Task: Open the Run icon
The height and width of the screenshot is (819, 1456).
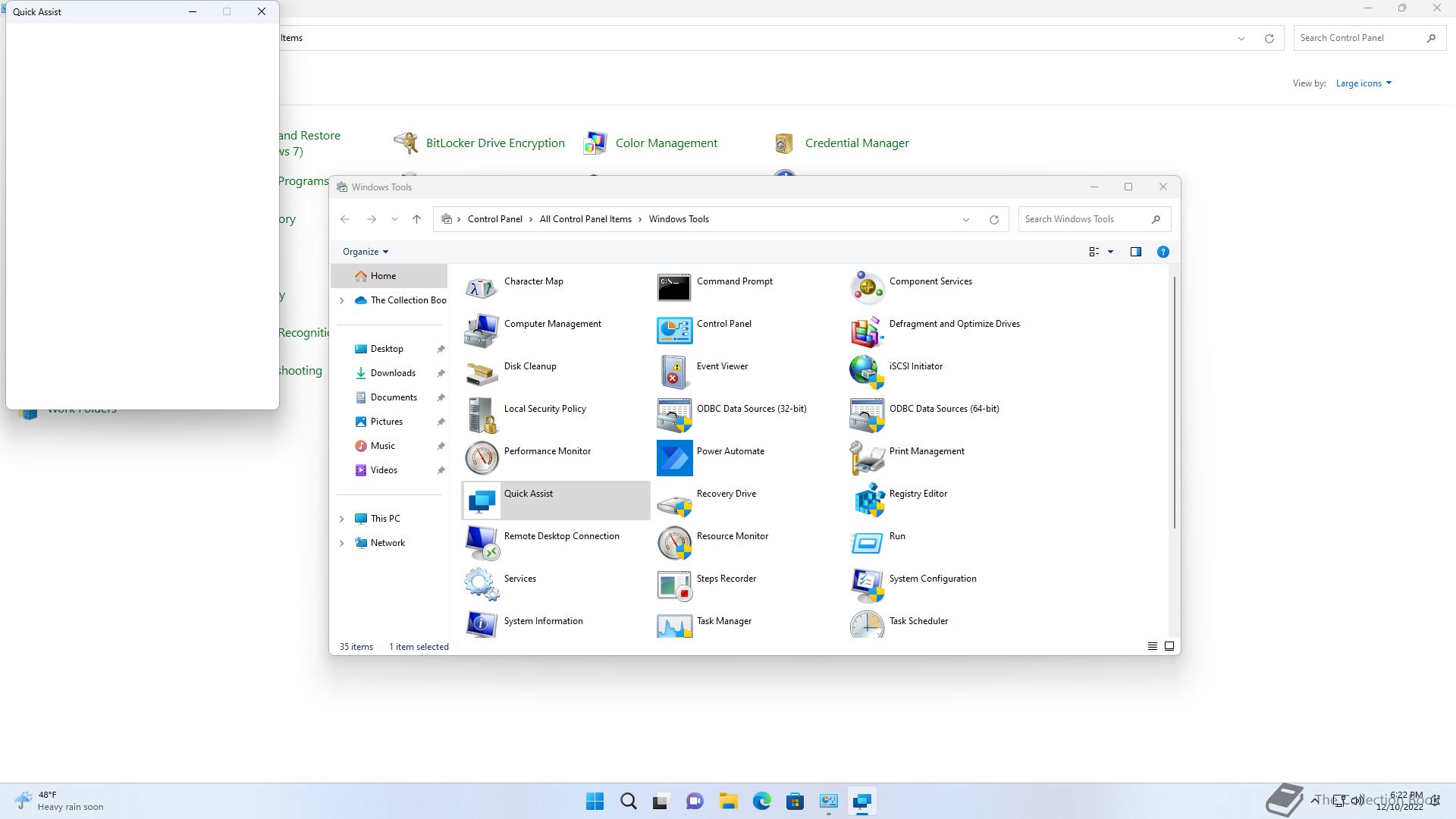Action: 867,543
